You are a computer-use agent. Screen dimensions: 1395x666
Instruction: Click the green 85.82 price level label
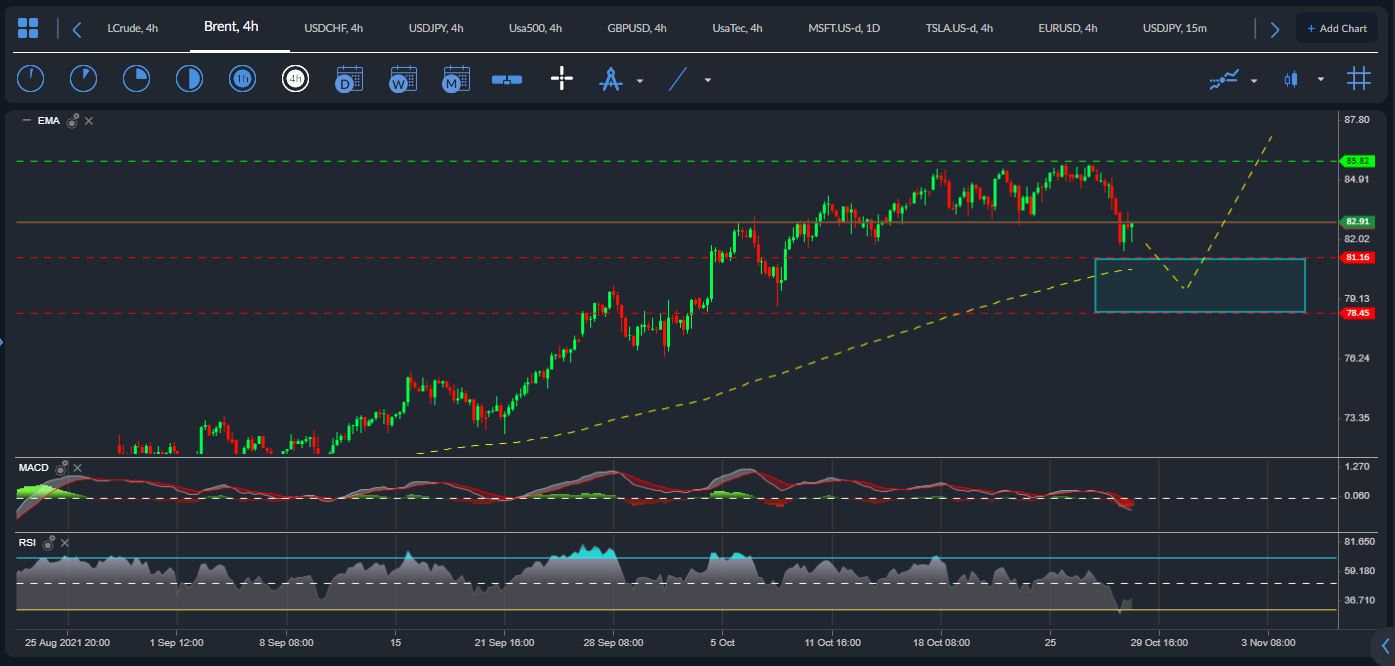point(1358,161)
